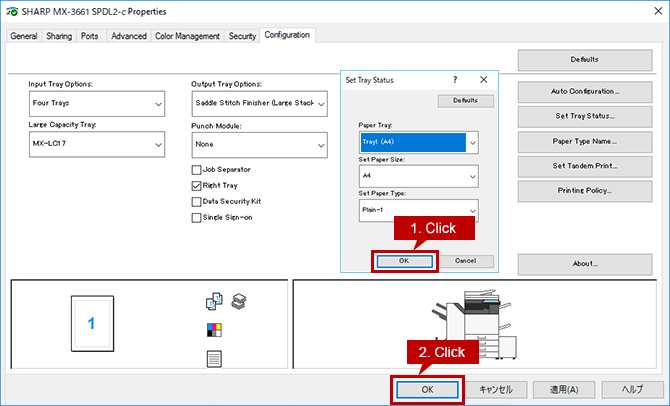Click the help question mark in Set Tray Status
Viewport: 670px width, 406px height.
455,80
